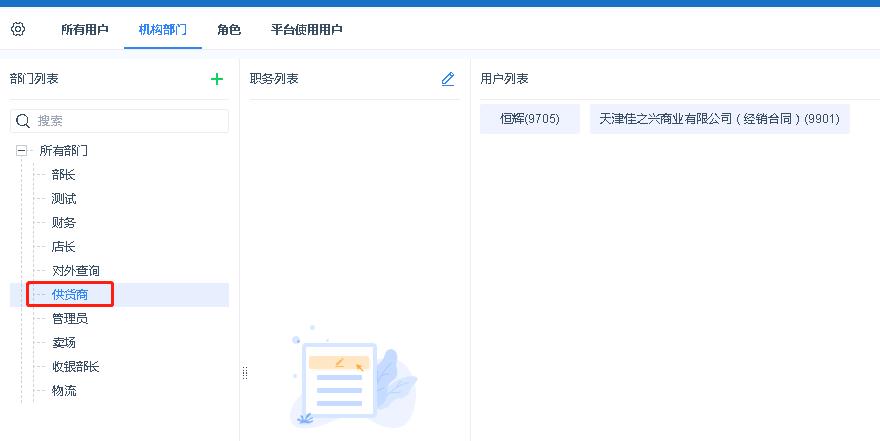The height and width of the screenshot is (441, 880).
Task: Select the 供货商 department
Action: pos(70,295)
